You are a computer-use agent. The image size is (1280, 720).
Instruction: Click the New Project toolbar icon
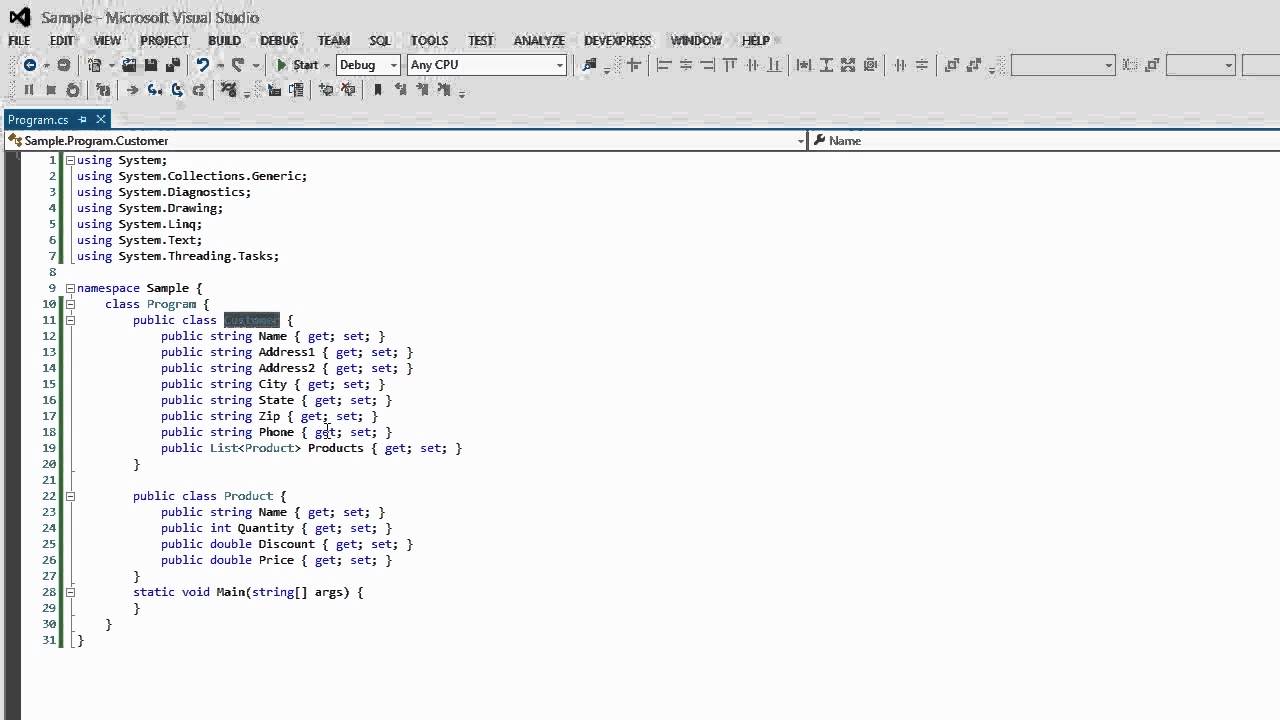click(94, 65)
